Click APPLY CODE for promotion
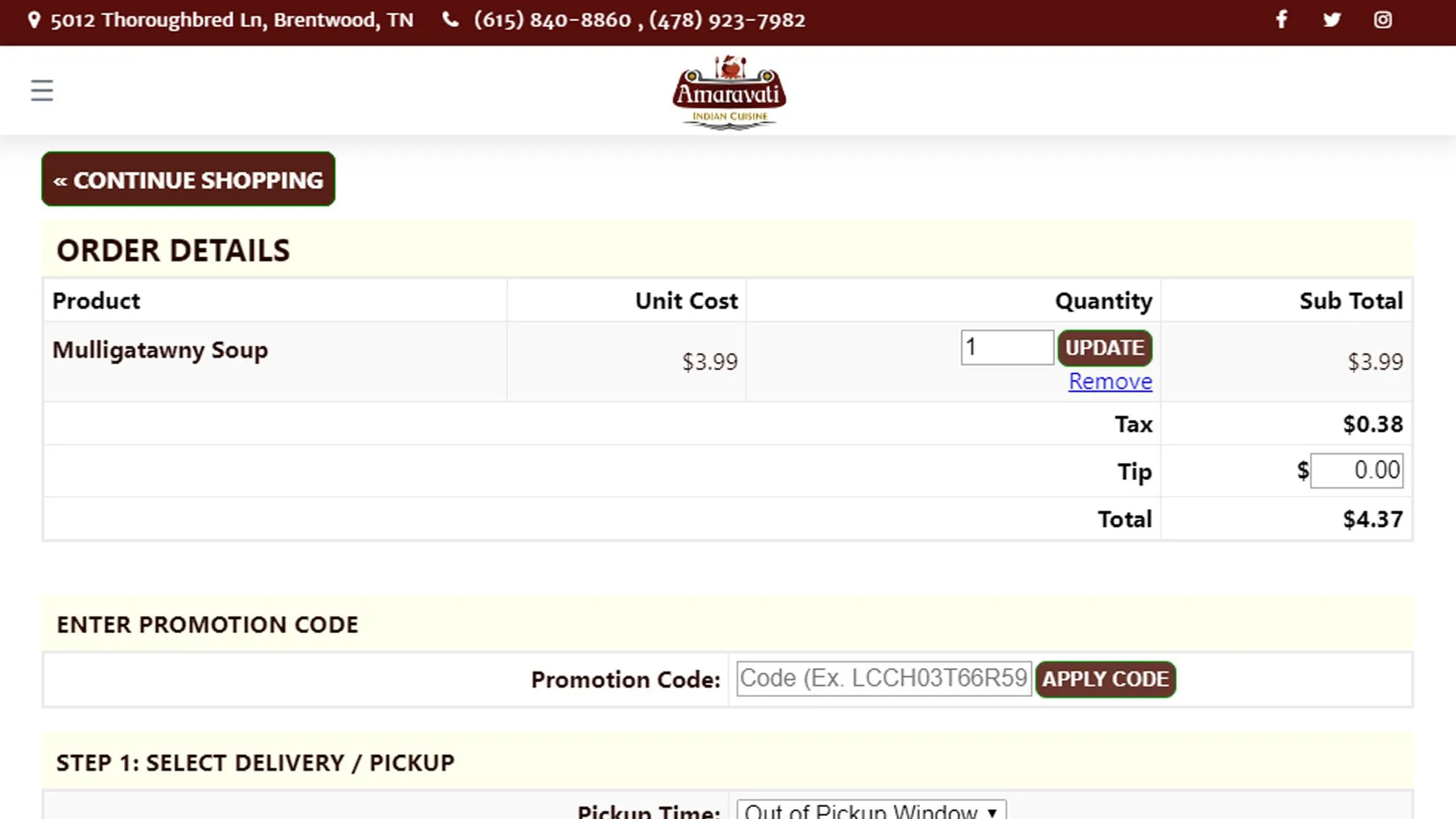 (x=1105, y=679)
